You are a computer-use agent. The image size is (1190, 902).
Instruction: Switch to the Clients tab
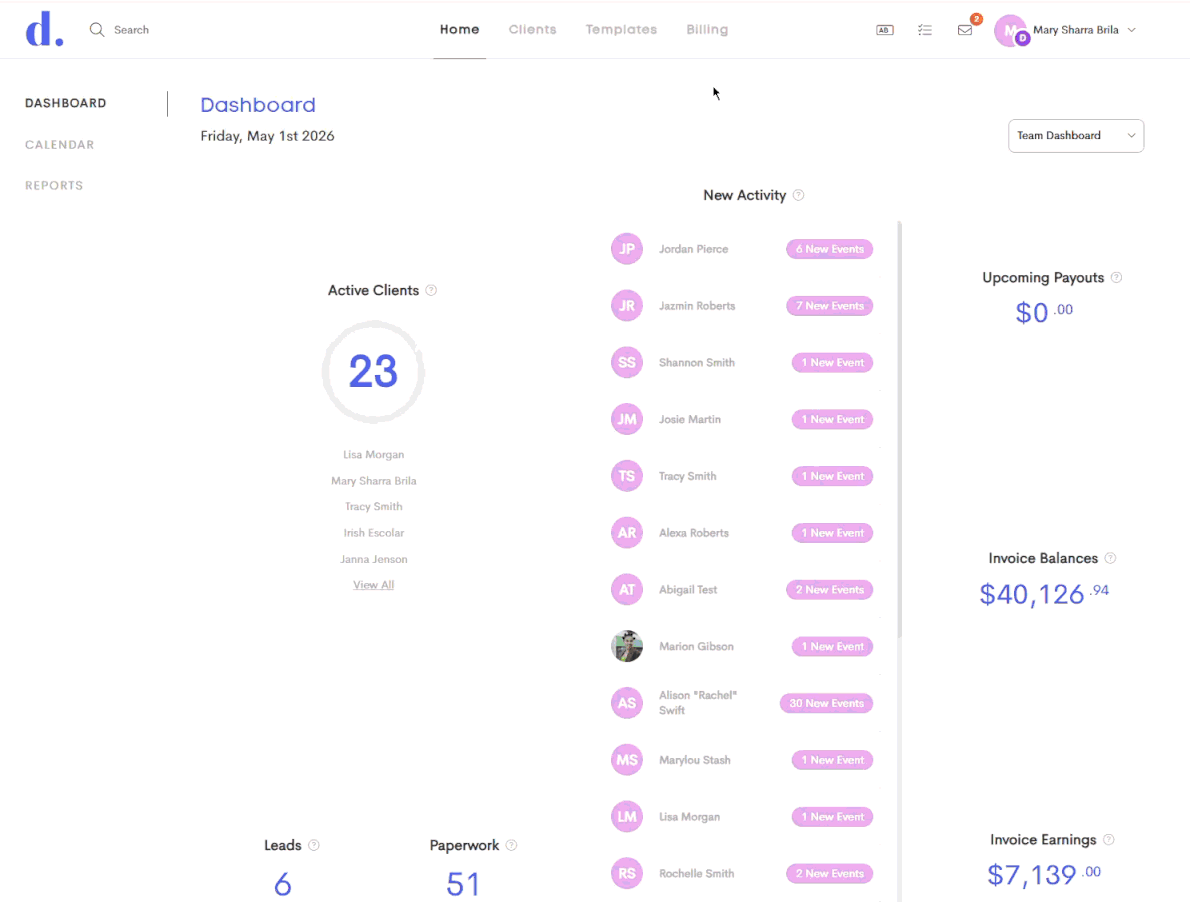[x=532, y=30]
